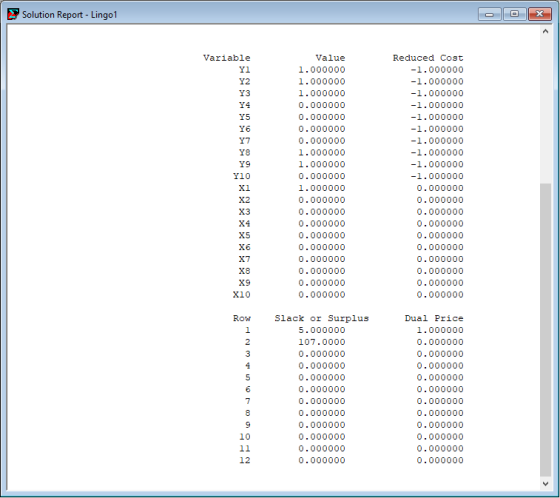Select row number 3
The height and width of the screenshot is (498, 560).
(x=248, y=354)
